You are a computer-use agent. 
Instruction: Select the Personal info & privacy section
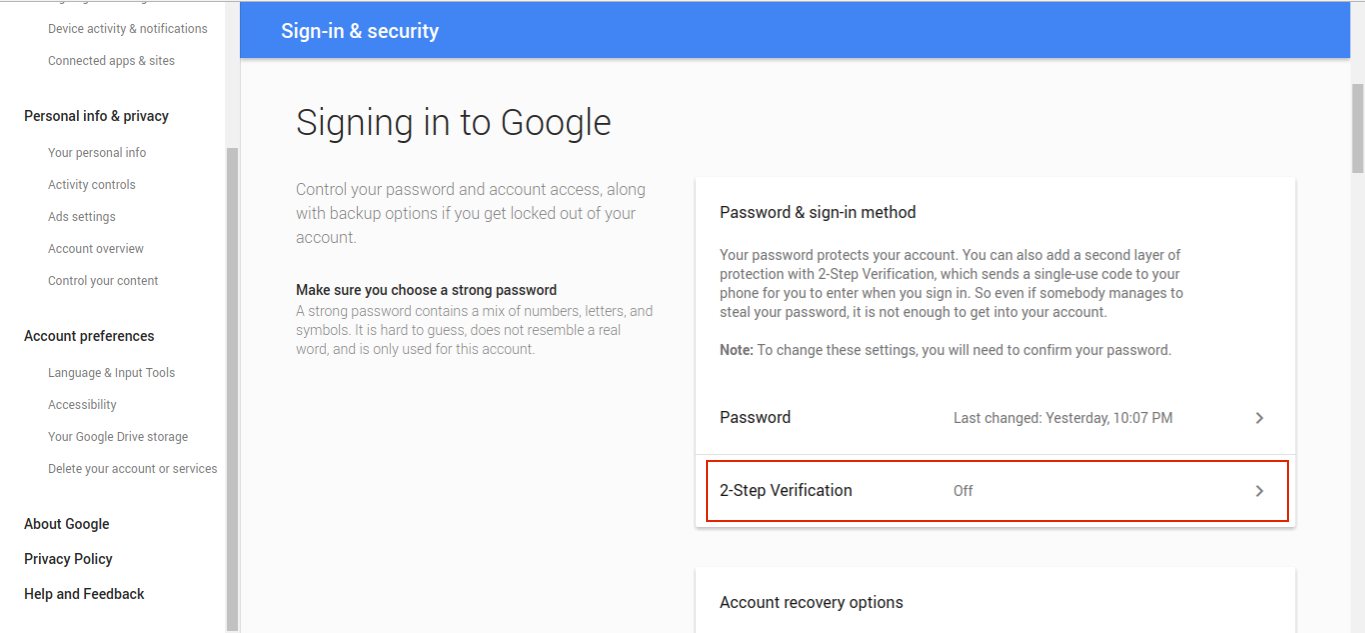[96, 116]
